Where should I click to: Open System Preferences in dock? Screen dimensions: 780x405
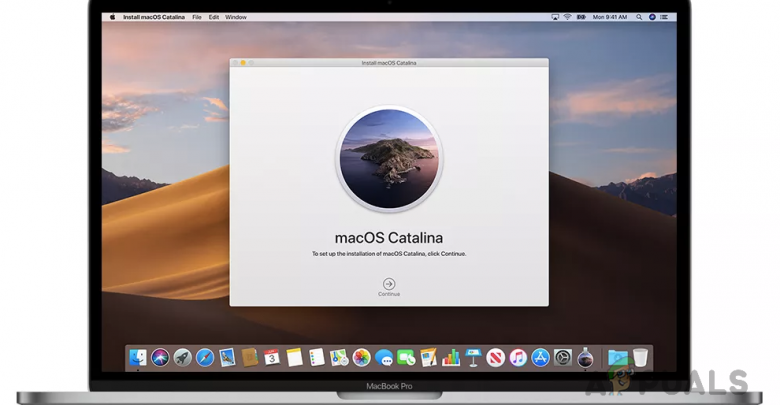pyautogui.click(x=563, y=357)
